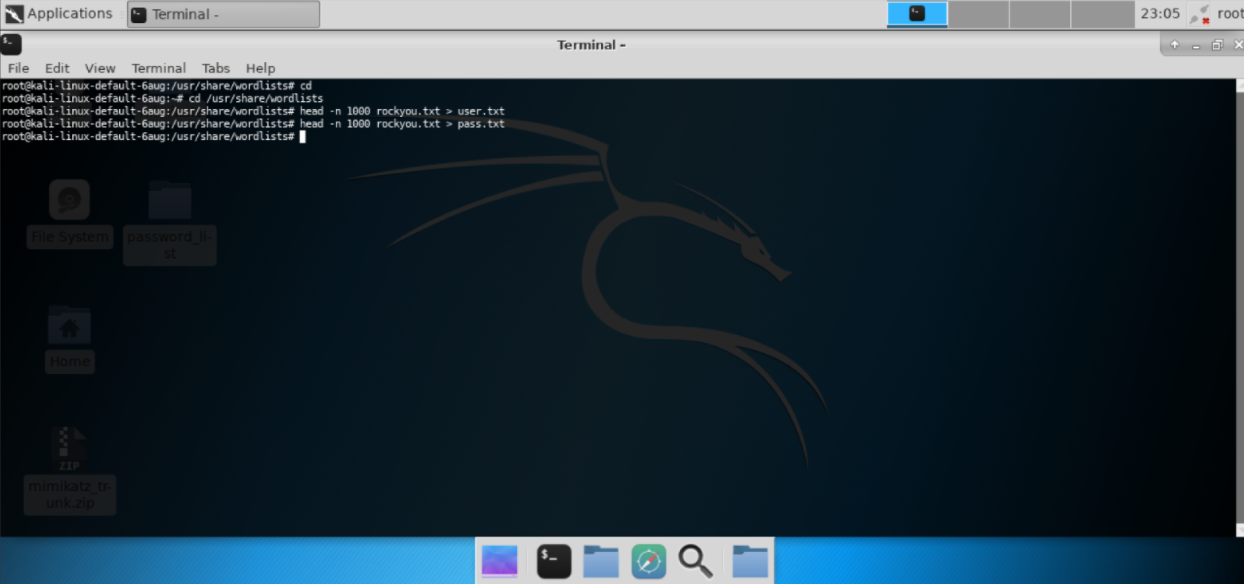Open the Terminal menu in the menu bar

[158, 68]
